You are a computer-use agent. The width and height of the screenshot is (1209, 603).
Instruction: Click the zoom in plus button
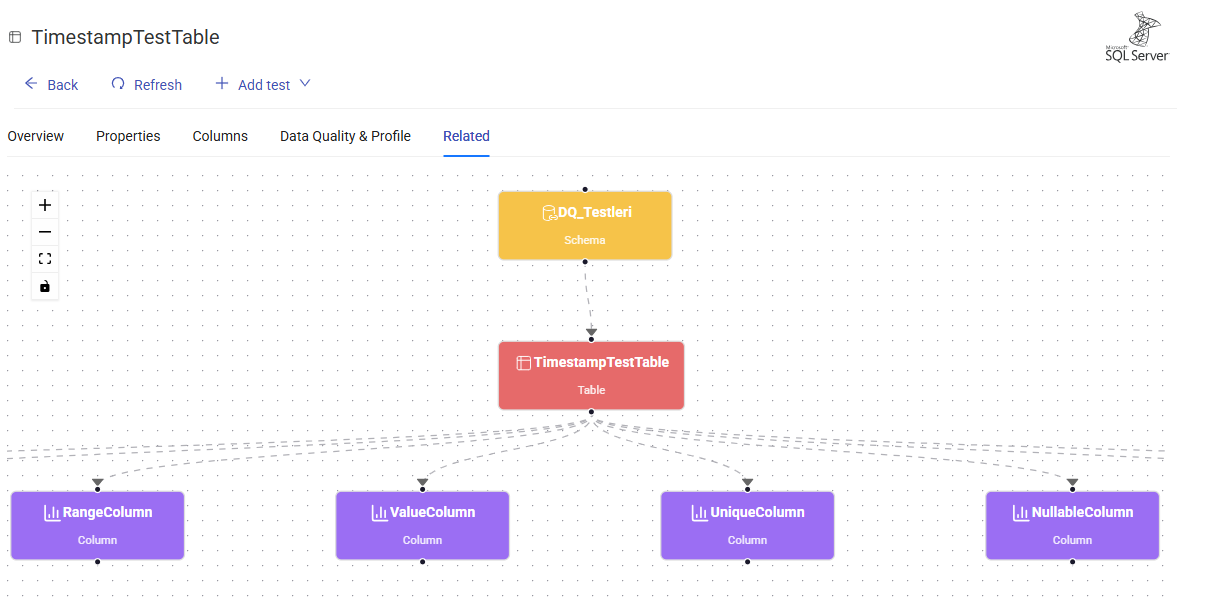pos(45,205)
